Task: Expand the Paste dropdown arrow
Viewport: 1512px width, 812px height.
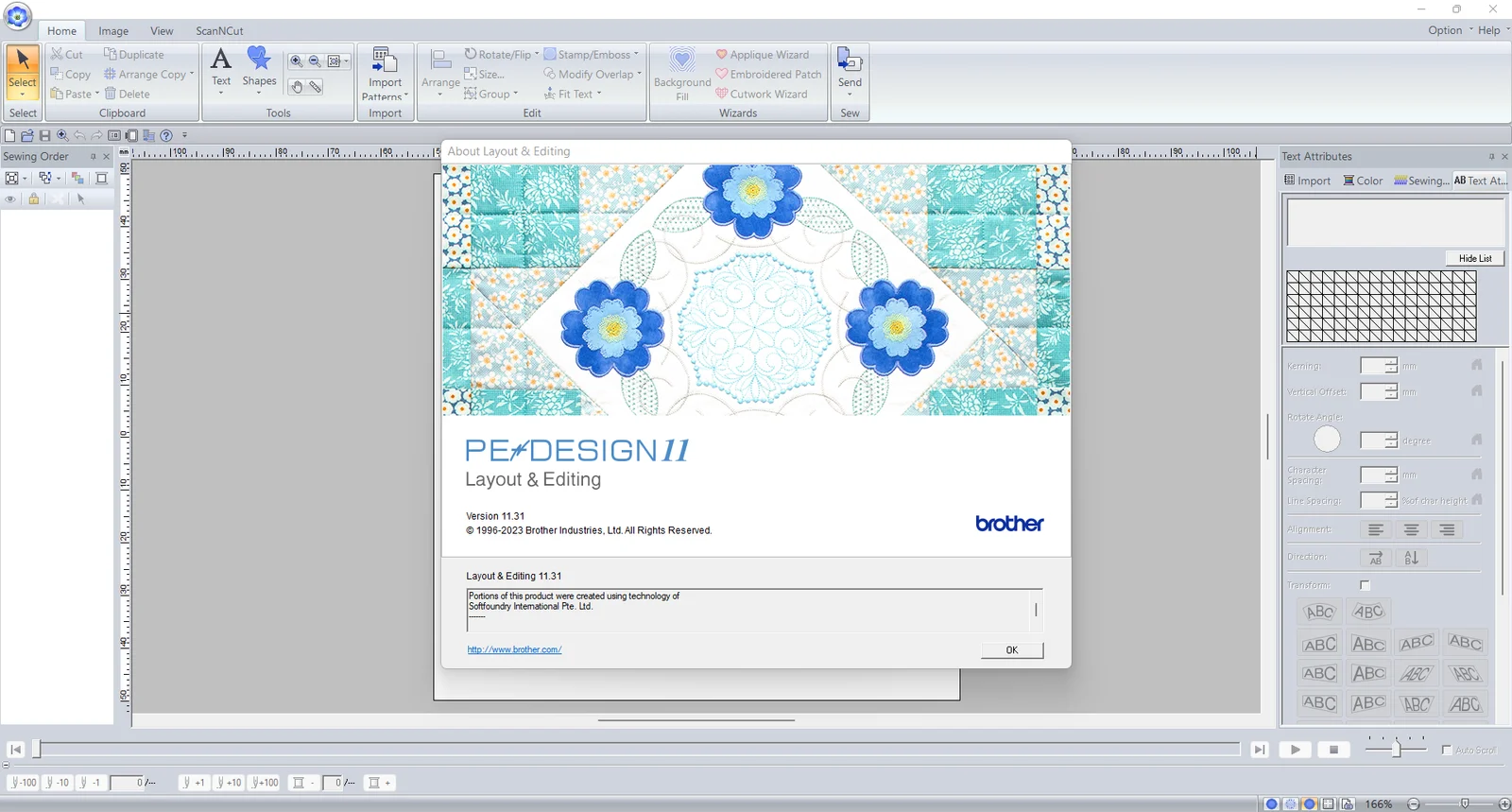Action: [x=97, y=94]
